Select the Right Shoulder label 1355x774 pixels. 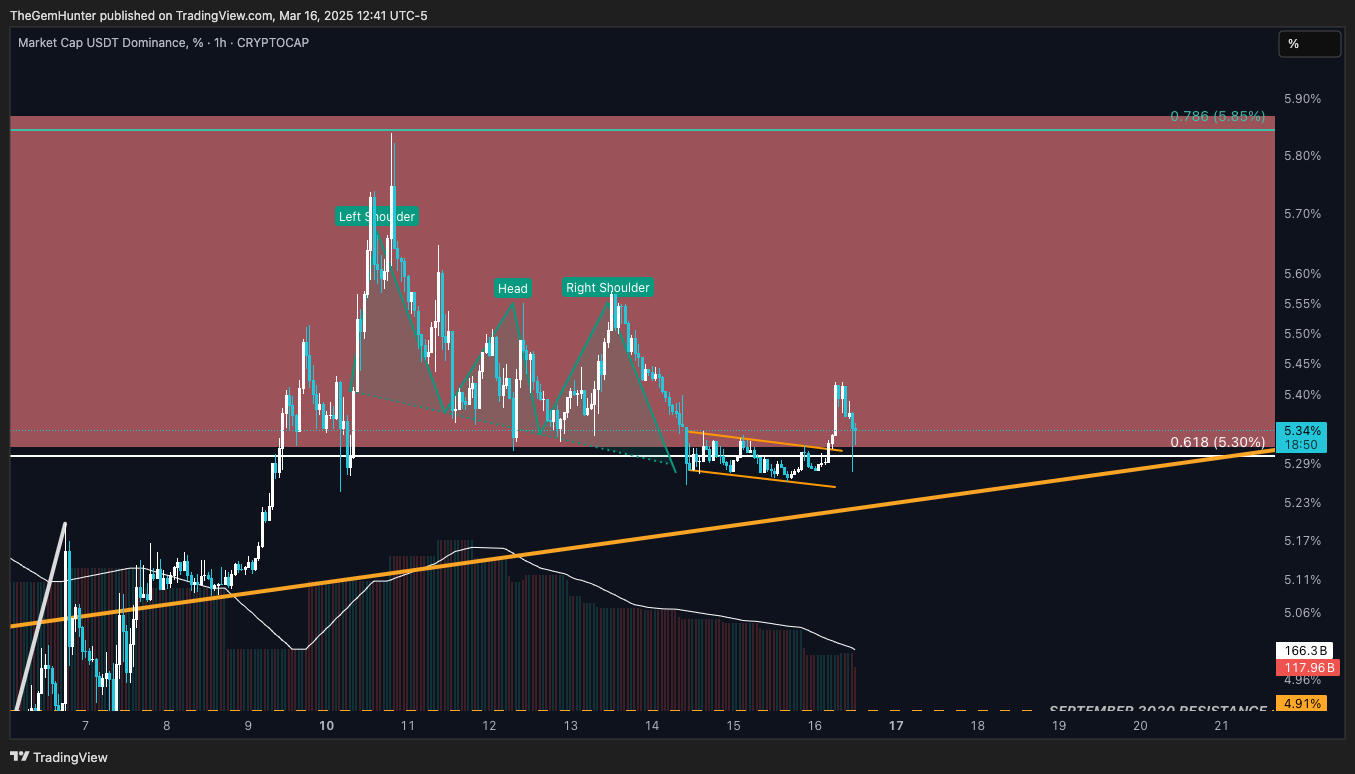[608, 287]
